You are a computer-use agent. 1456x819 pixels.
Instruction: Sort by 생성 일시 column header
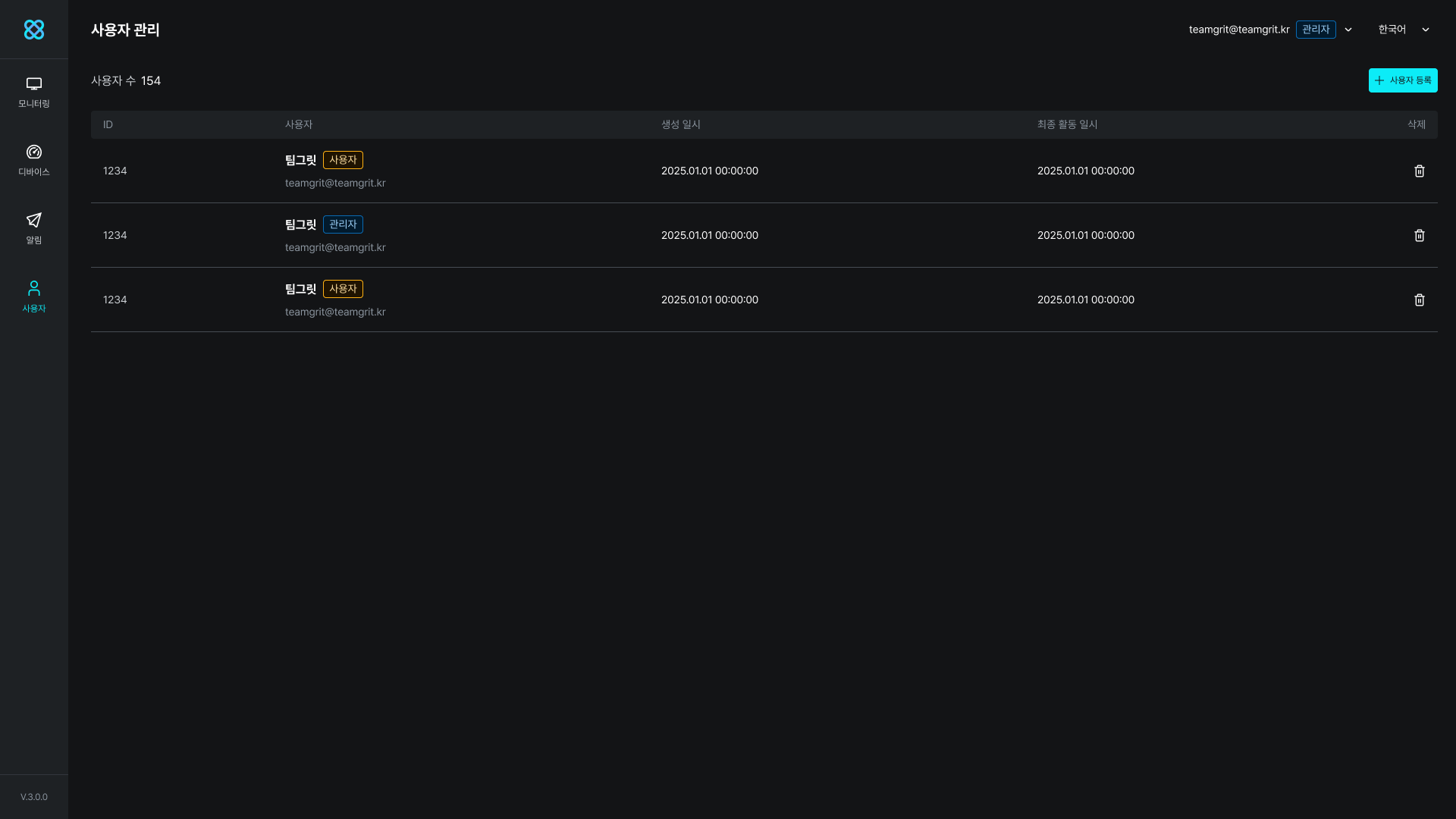tap(680, 124)
